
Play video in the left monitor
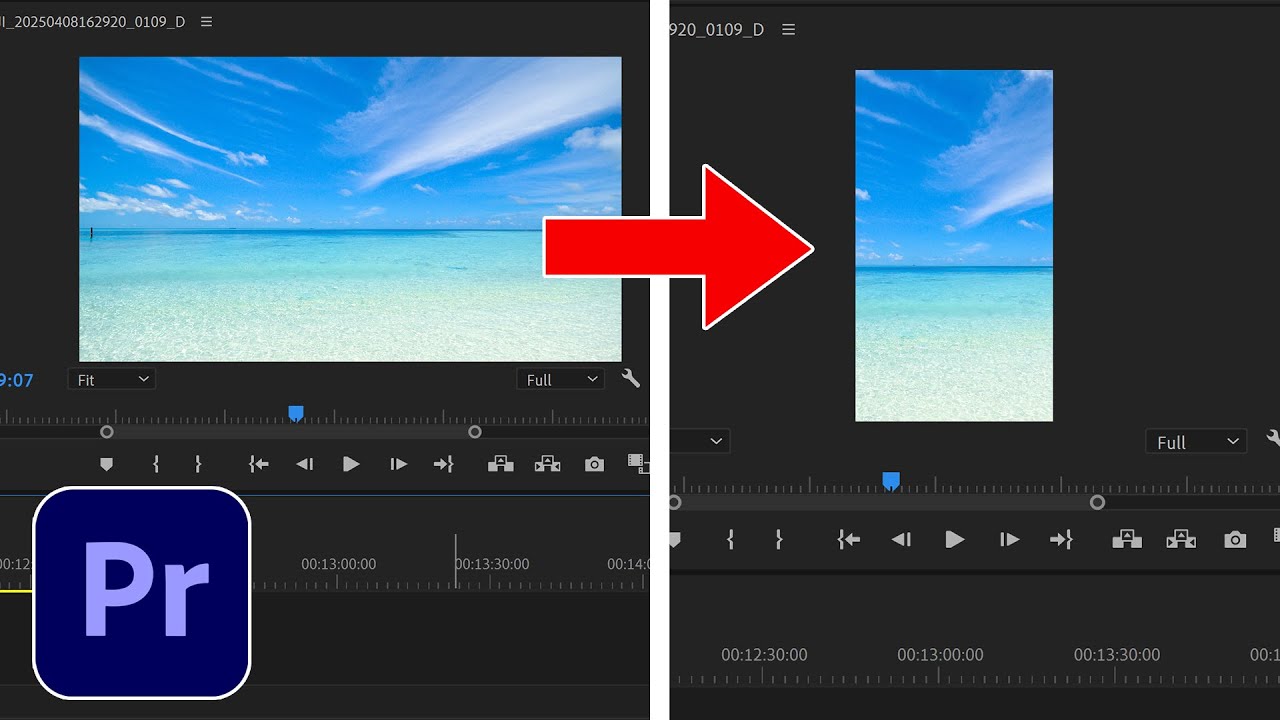tap(351, 464)
